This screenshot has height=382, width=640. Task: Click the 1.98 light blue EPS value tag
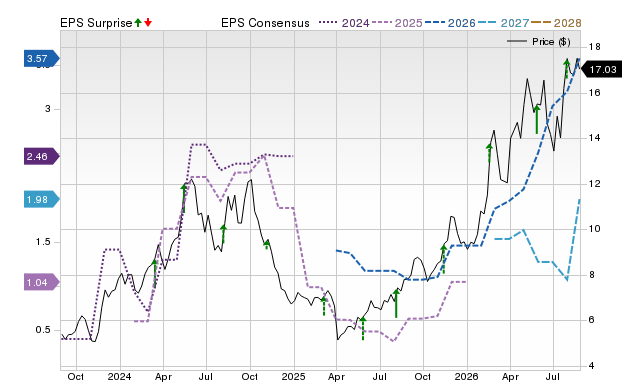42,200
